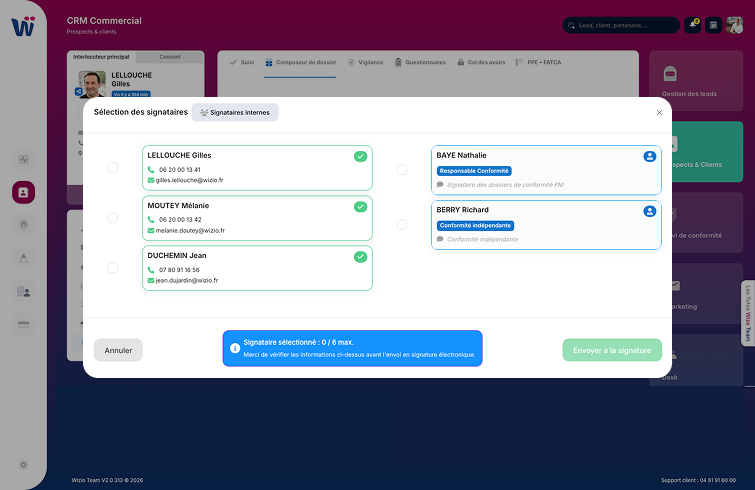Screen dimensions: 755x490
Task: Open settings gear at sidebar bottom
Action: (23, 464)
